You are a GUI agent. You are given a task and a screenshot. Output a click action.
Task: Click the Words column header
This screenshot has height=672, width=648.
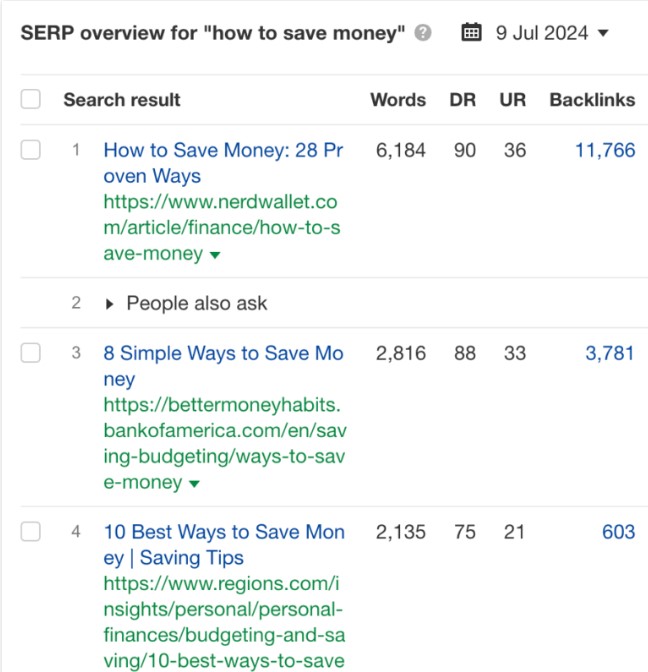pyautogui.click(x=398, y=100)
